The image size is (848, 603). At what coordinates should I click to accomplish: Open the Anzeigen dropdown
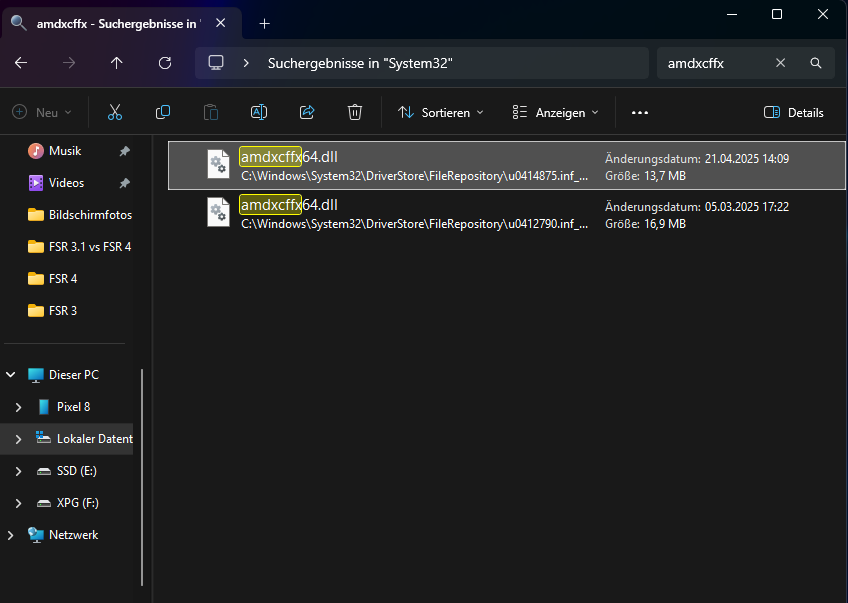[556, 112]
